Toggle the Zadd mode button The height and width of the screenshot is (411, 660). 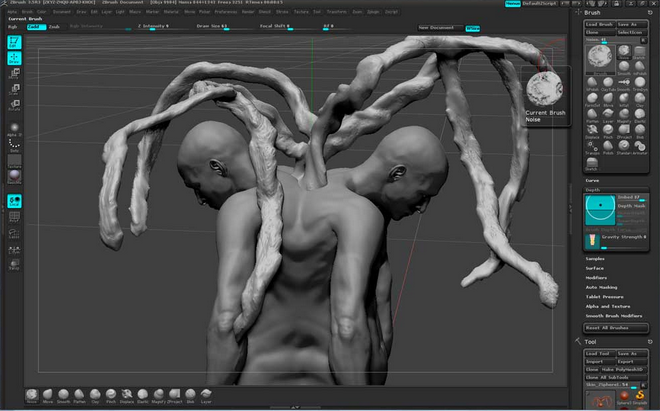coord(35,27)
